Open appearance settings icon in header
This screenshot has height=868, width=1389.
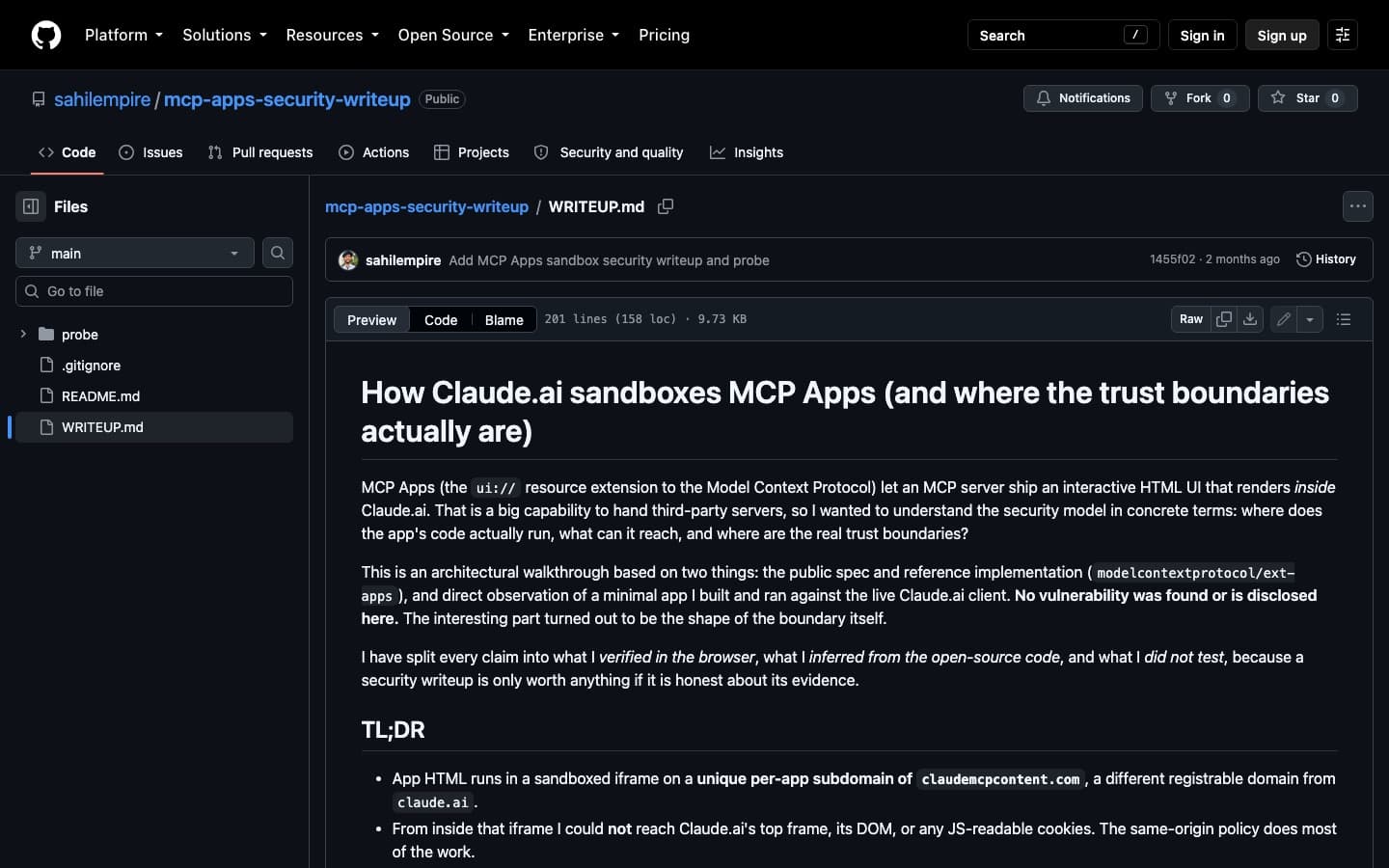[x=1343, y=35]
